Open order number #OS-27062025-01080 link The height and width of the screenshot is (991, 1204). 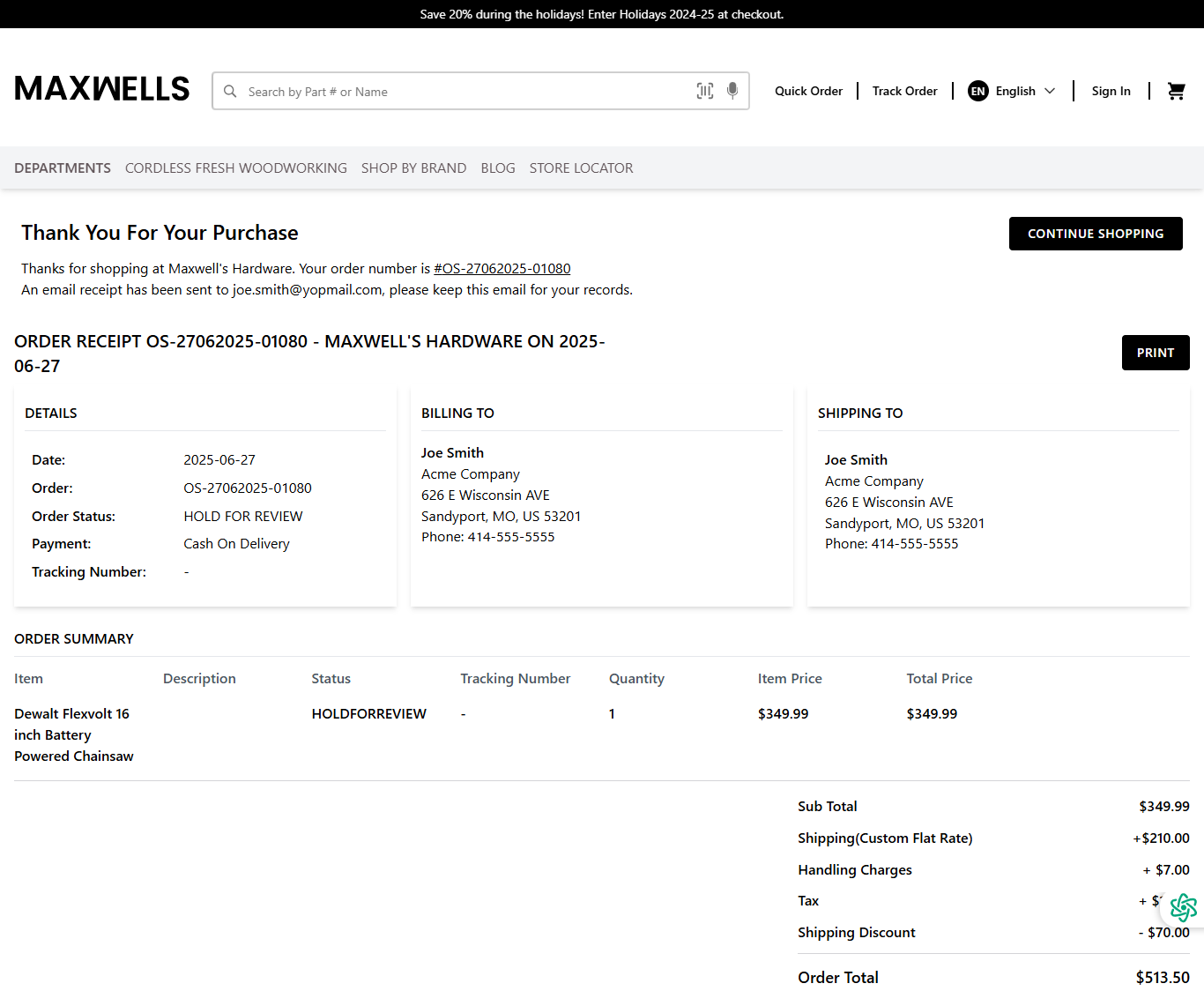pos(502,268)
